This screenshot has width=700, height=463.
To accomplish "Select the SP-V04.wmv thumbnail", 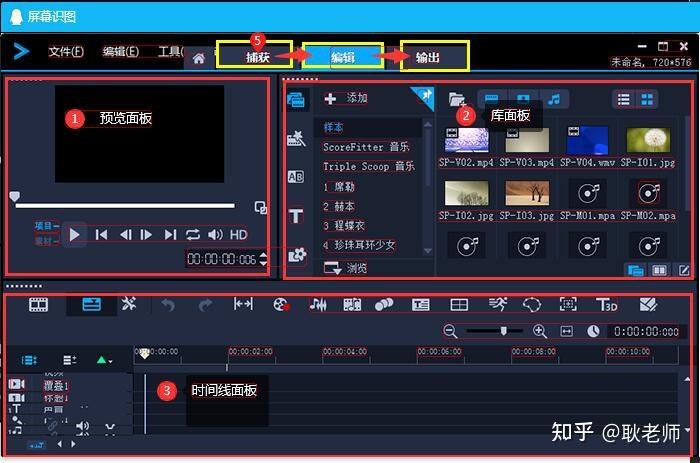I will click(x=588, y=140).
